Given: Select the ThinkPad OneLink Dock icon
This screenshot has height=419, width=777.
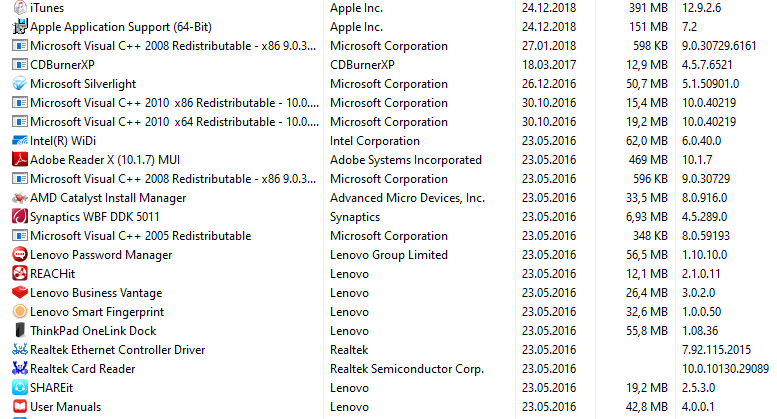Looking at the screenshot, I should (19, 330).
